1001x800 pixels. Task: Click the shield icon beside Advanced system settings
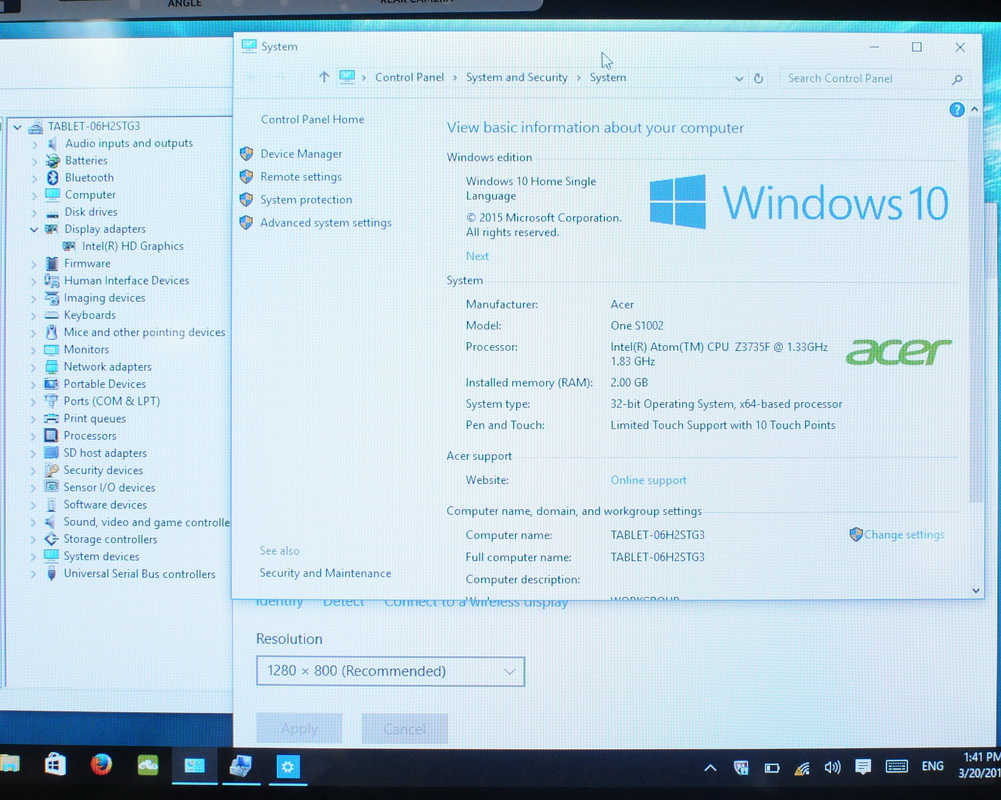(x=246, y=223)
